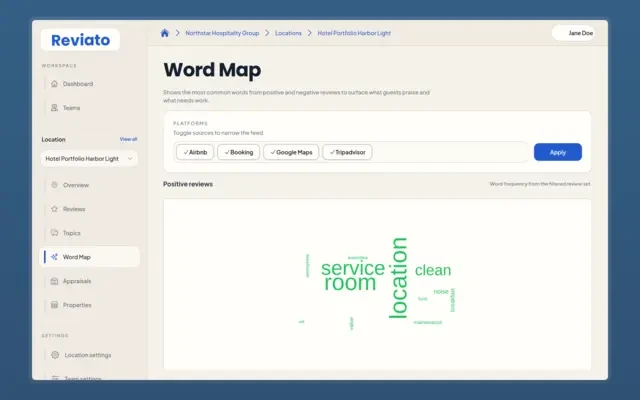This screenshot has height=400, width=640.
Task: Open the Appraisals section
Action: point(77,281)
